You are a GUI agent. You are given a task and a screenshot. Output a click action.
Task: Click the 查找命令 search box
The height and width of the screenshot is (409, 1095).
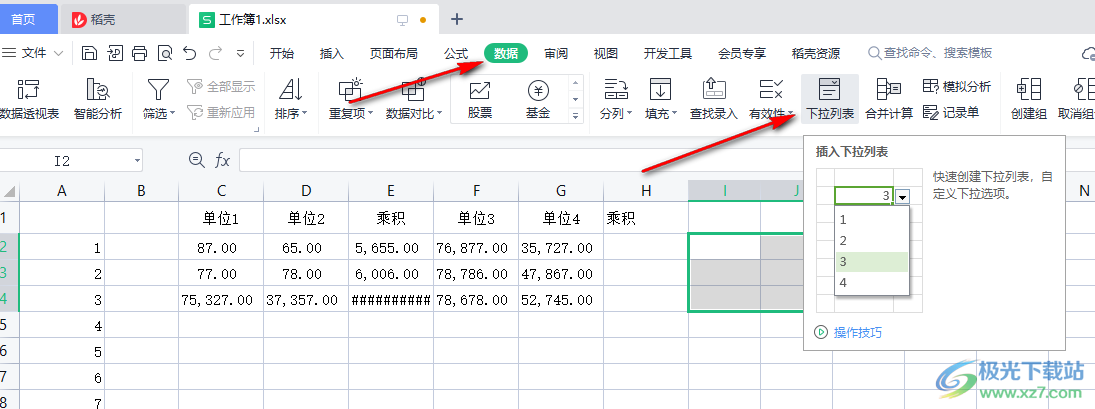coord(930,53)
